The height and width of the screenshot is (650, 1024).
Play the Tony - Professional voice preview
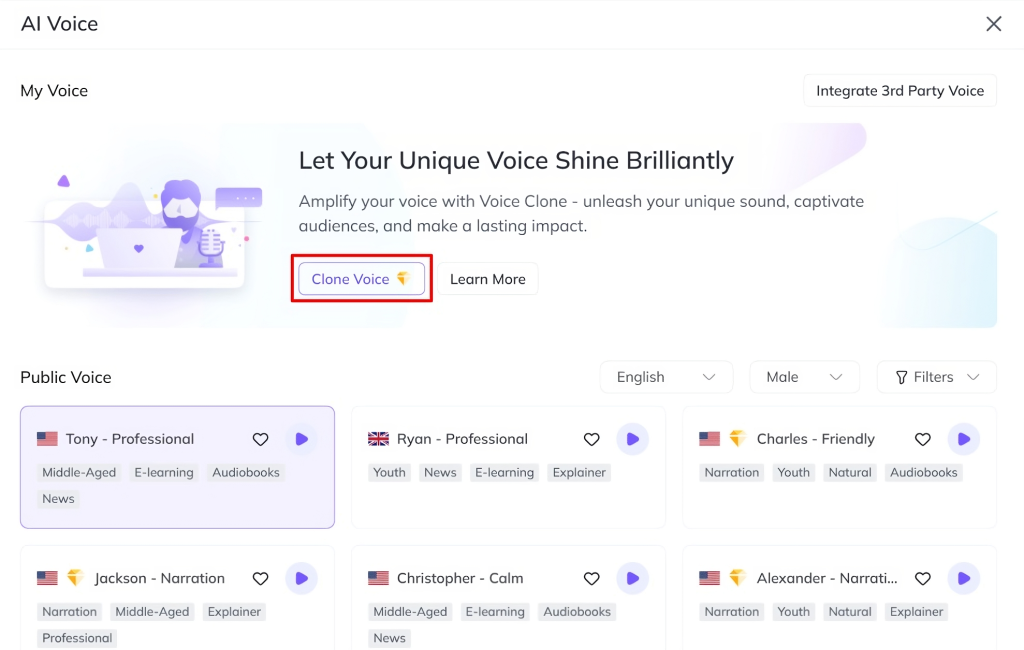click(x=301, y=439)
